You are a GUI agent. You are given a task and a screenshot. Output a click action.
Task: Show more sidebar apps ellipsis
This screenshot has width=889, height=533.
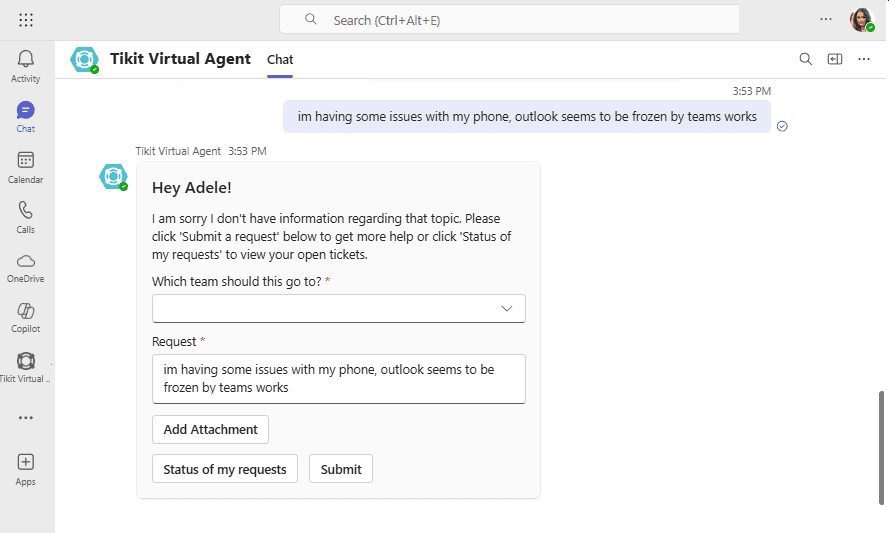pos(26,418)
